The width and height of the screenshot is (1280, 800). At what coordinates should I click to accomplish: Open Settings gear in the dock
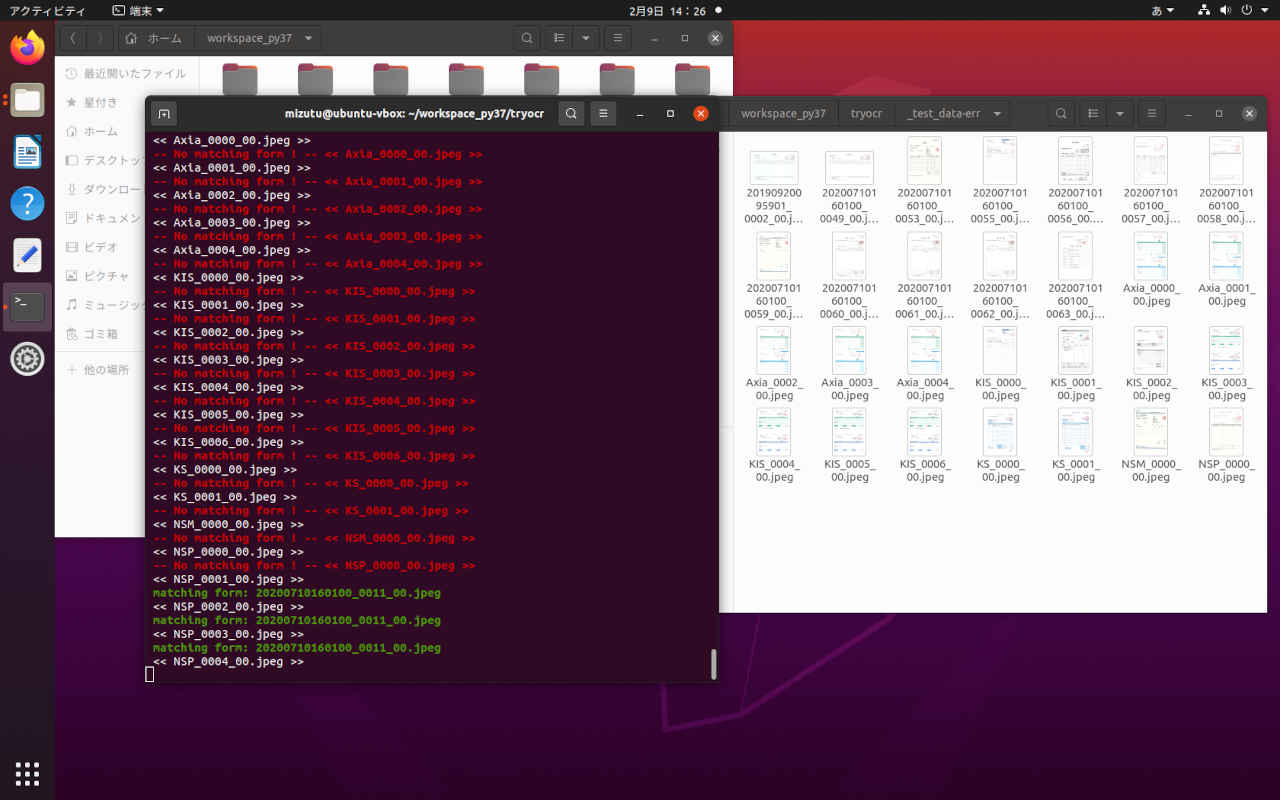(27, 358)
